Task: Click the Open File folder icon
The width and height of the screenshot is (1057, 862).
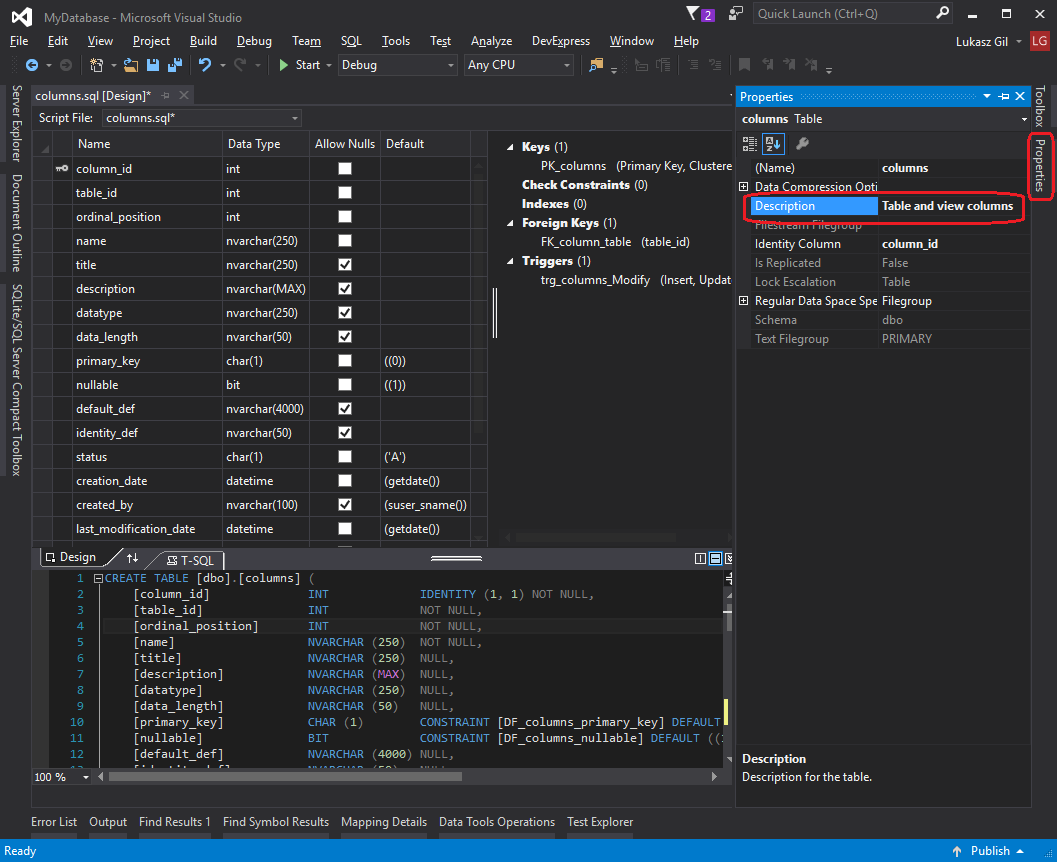Action: [x=131, y=65]
